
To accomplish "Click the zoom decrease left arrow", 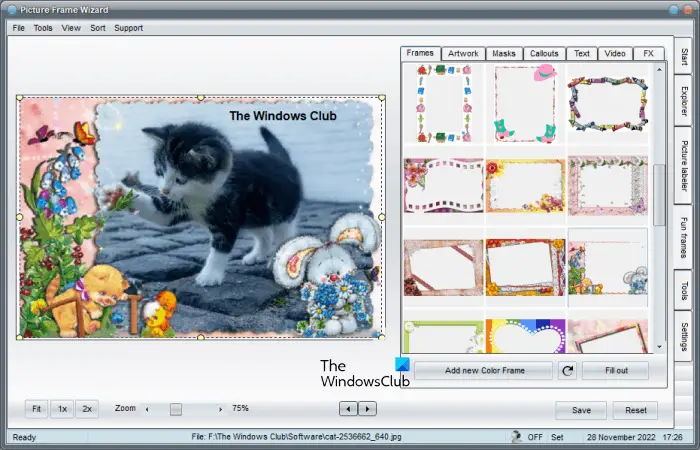I will pyautogui.click(x=147, y=409).
